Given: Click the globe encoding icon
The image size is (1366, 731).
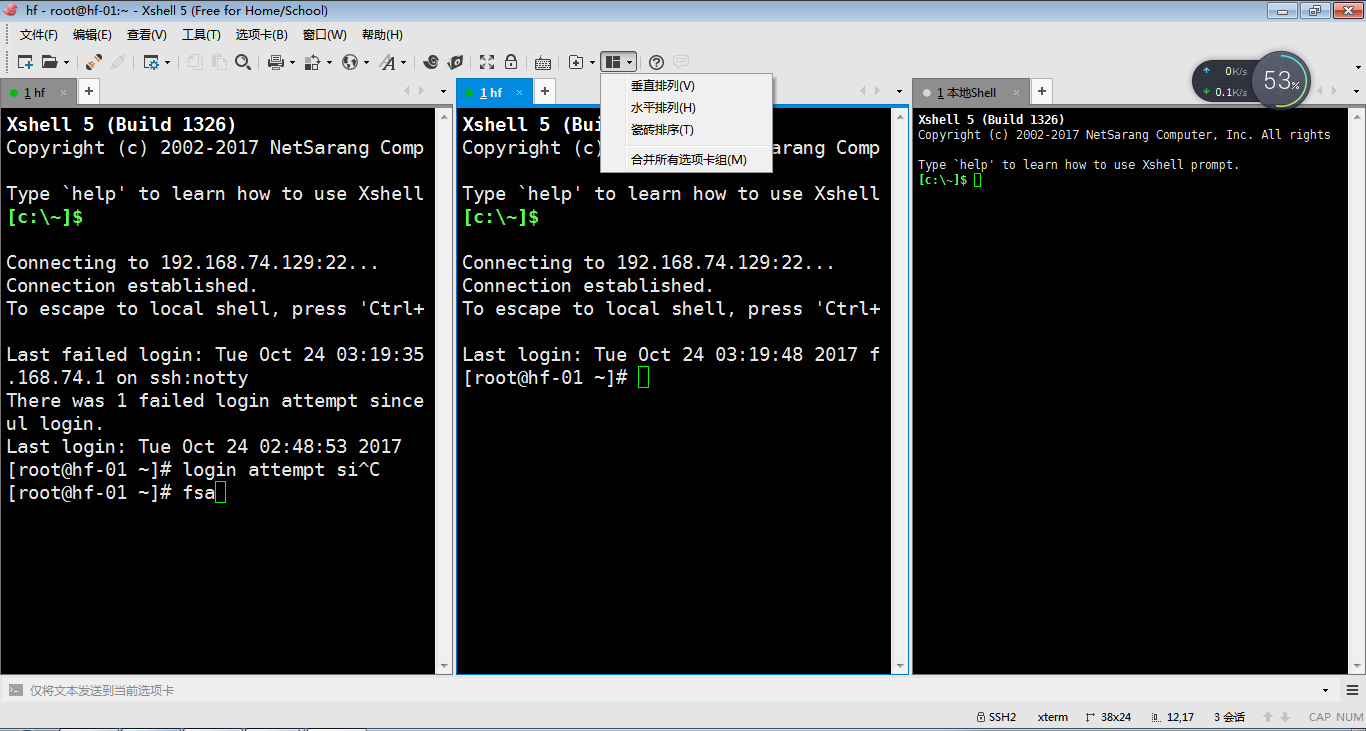Looking at the screenshot, I should tap(350, 62).
